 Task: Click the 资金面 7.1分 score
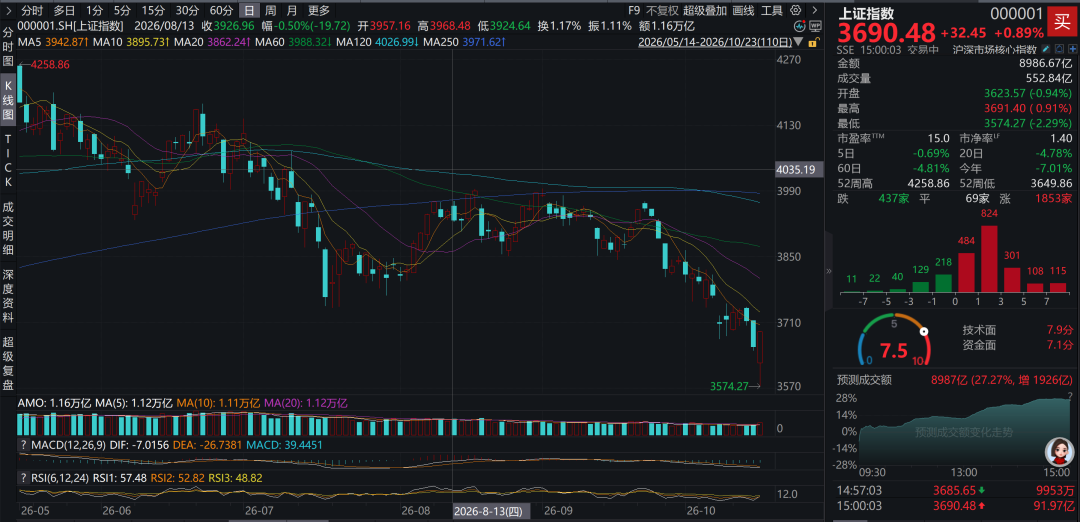coord(1017,345)
